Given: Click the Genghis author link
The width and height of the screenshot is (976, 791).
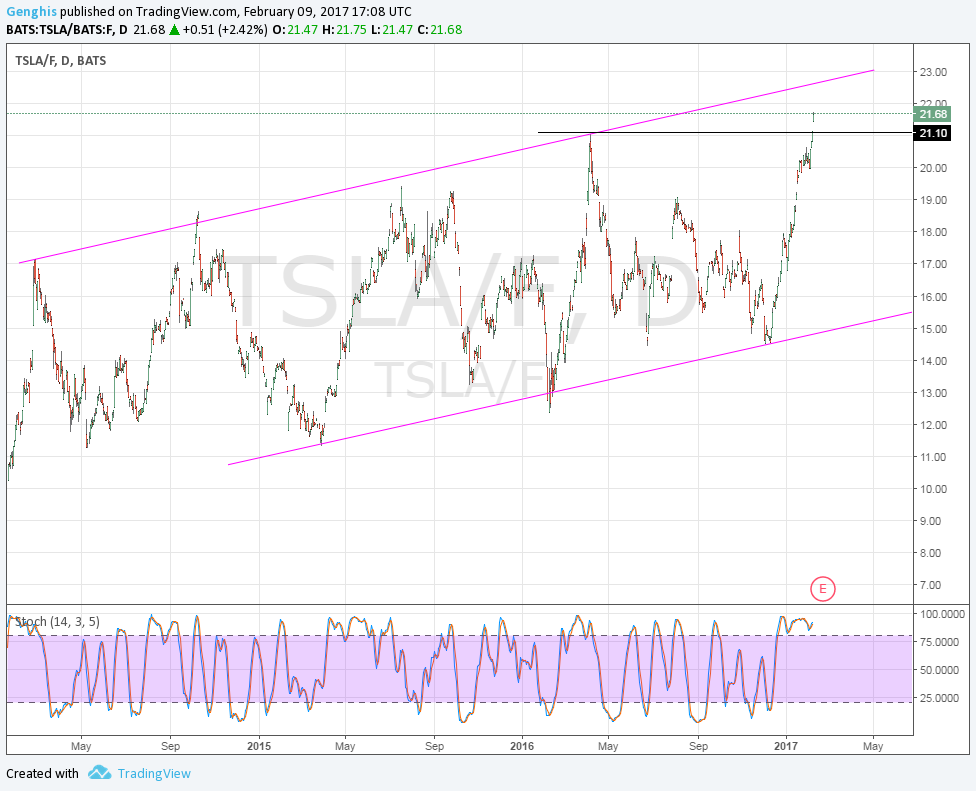Looking at the screenshot, I should 32,12.
